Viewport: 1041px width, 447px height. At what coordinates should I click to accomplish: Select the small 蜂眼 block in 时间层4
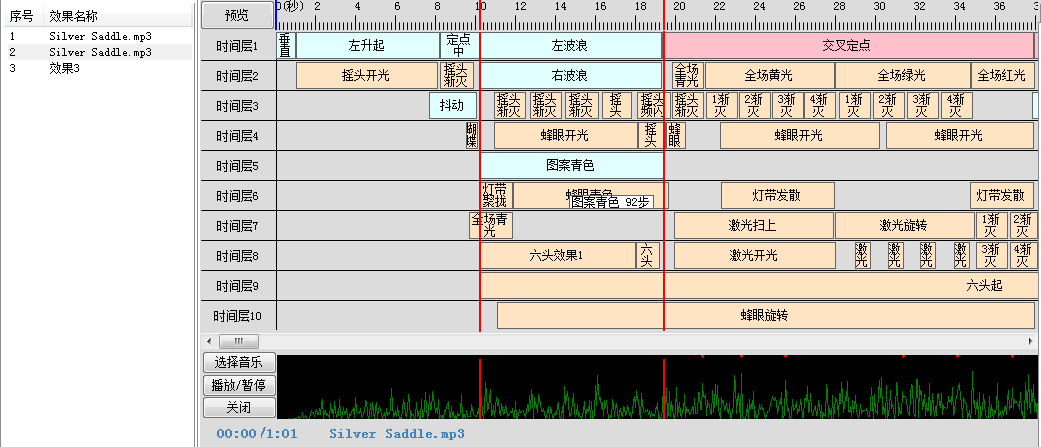click(675, 135)
